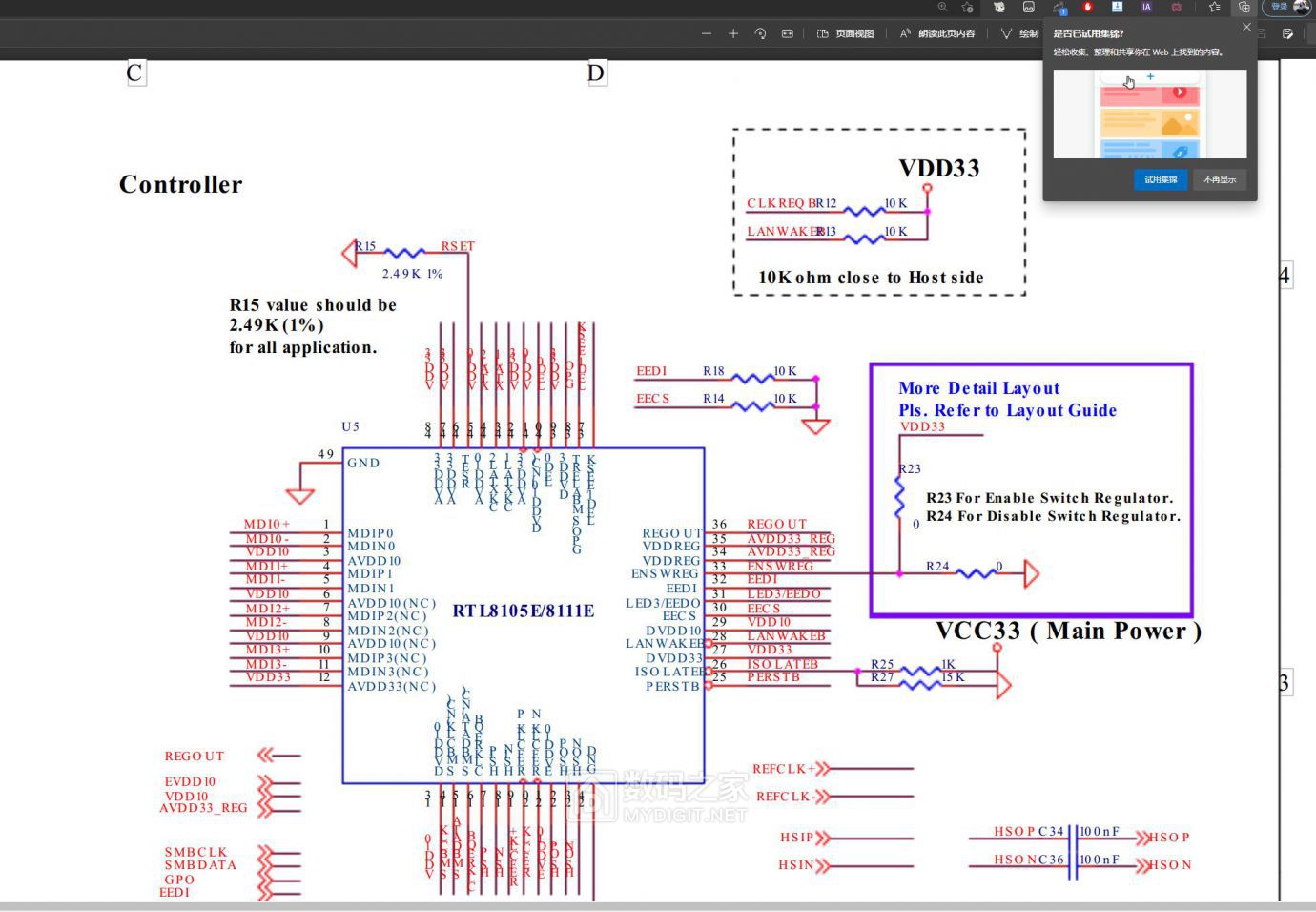
Task: Click the Controller heading in schematic
Action: tap(180, 184)
